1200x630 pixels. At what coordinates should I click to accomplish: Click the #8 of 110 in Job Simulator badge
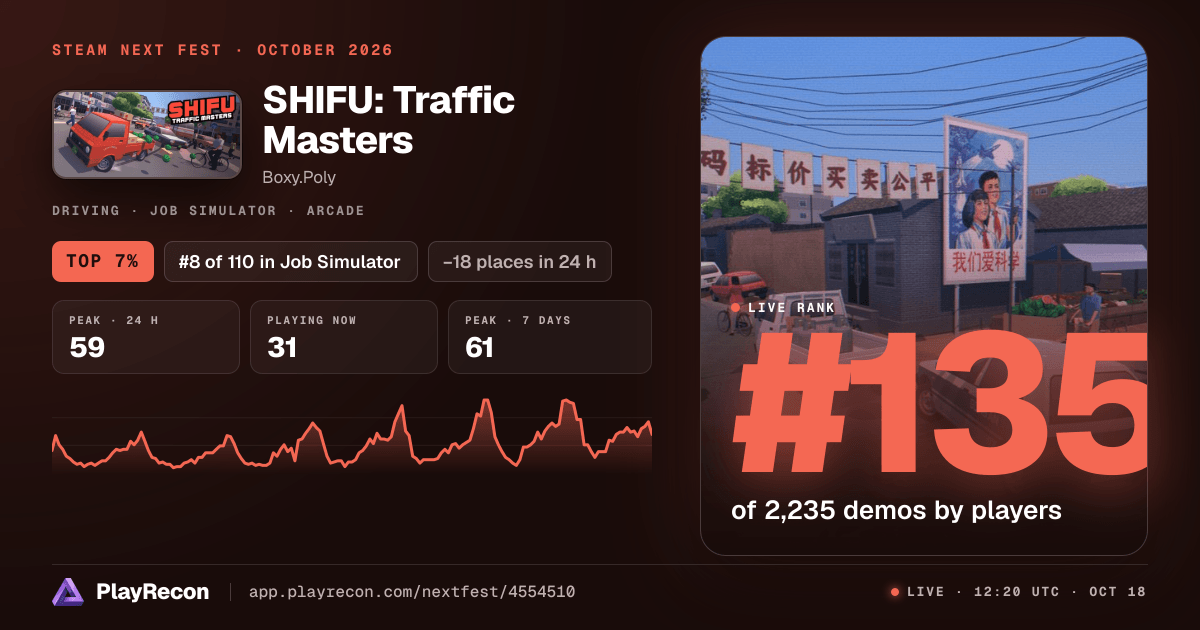(x=290, y=262)
